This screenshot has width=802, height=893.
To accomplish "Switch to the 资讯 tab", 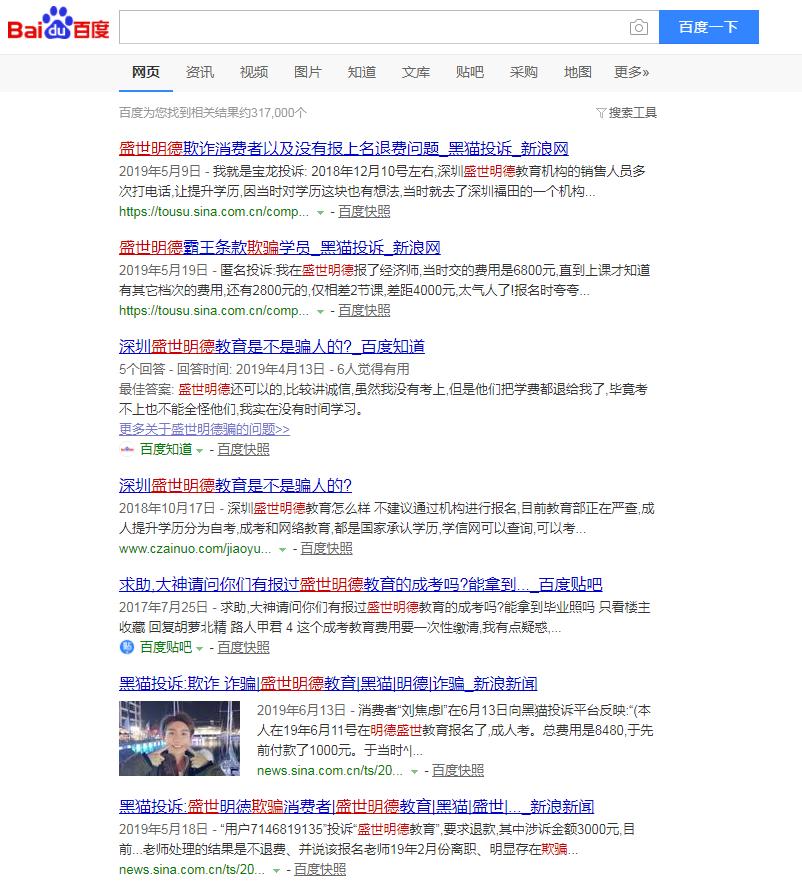I will coord(200,72).
